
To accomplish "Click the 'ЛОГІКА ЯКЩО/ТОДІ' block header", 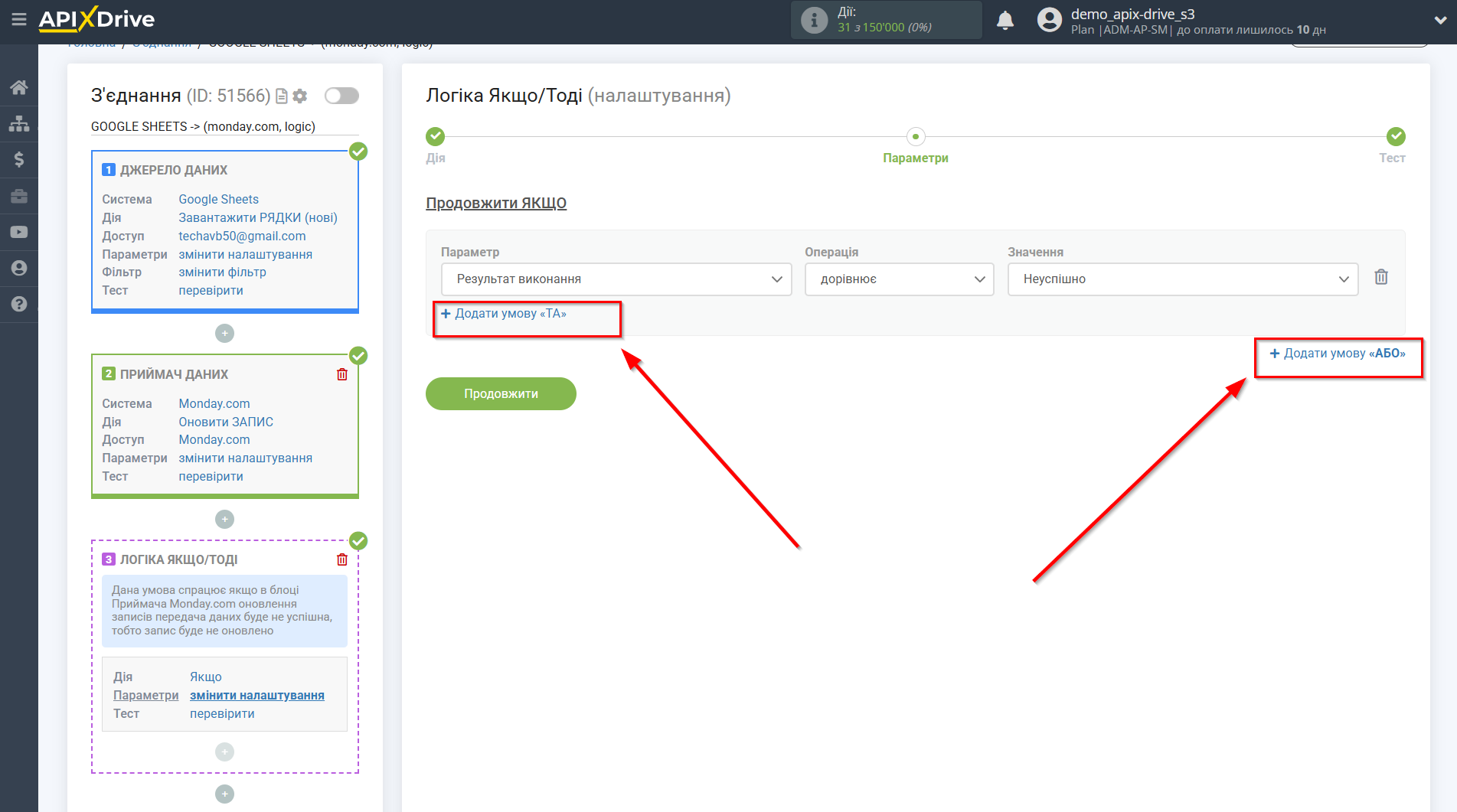I will tap(178, 559).
